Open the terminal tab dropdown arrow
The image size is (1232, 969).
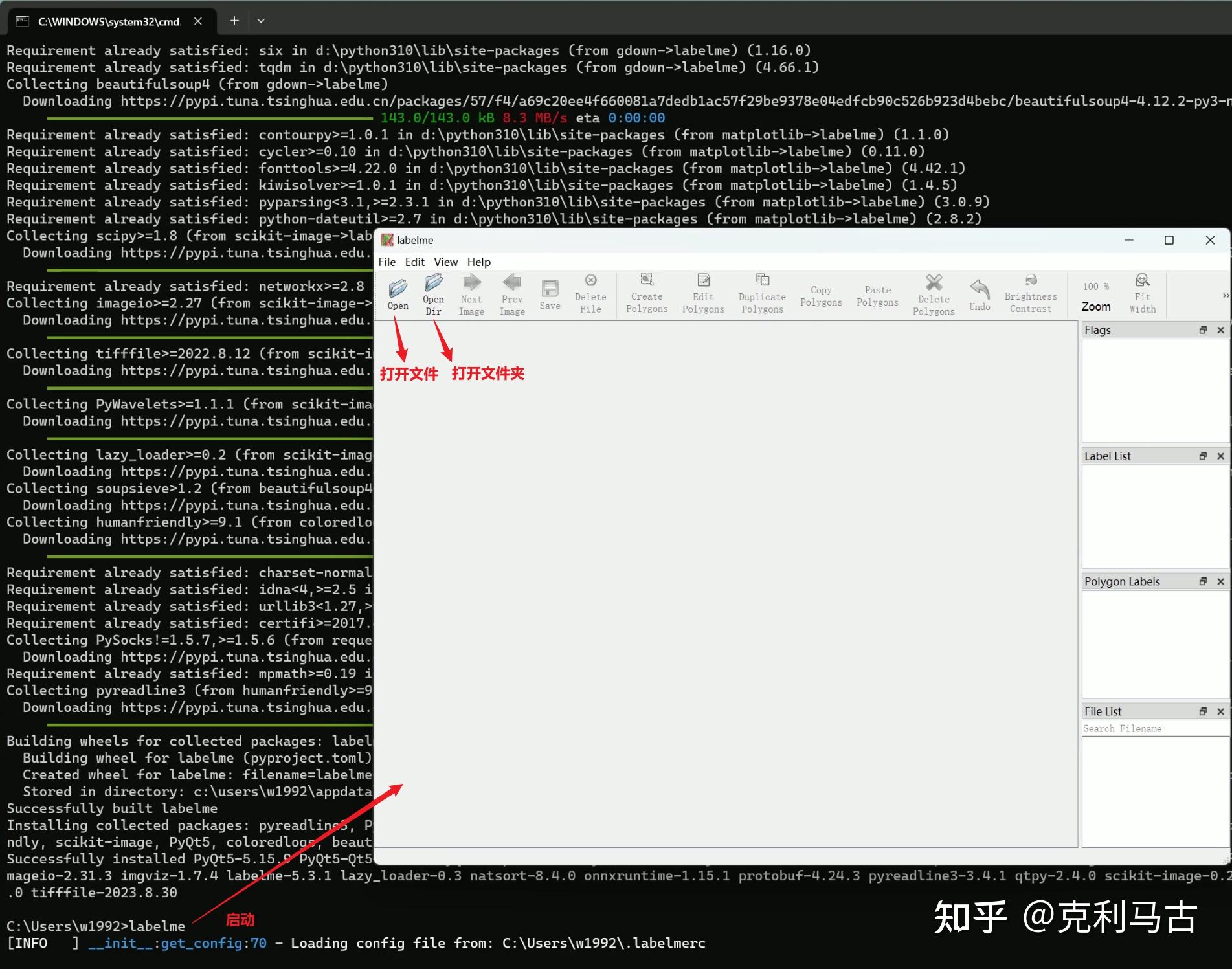click(x=261, y=21)
